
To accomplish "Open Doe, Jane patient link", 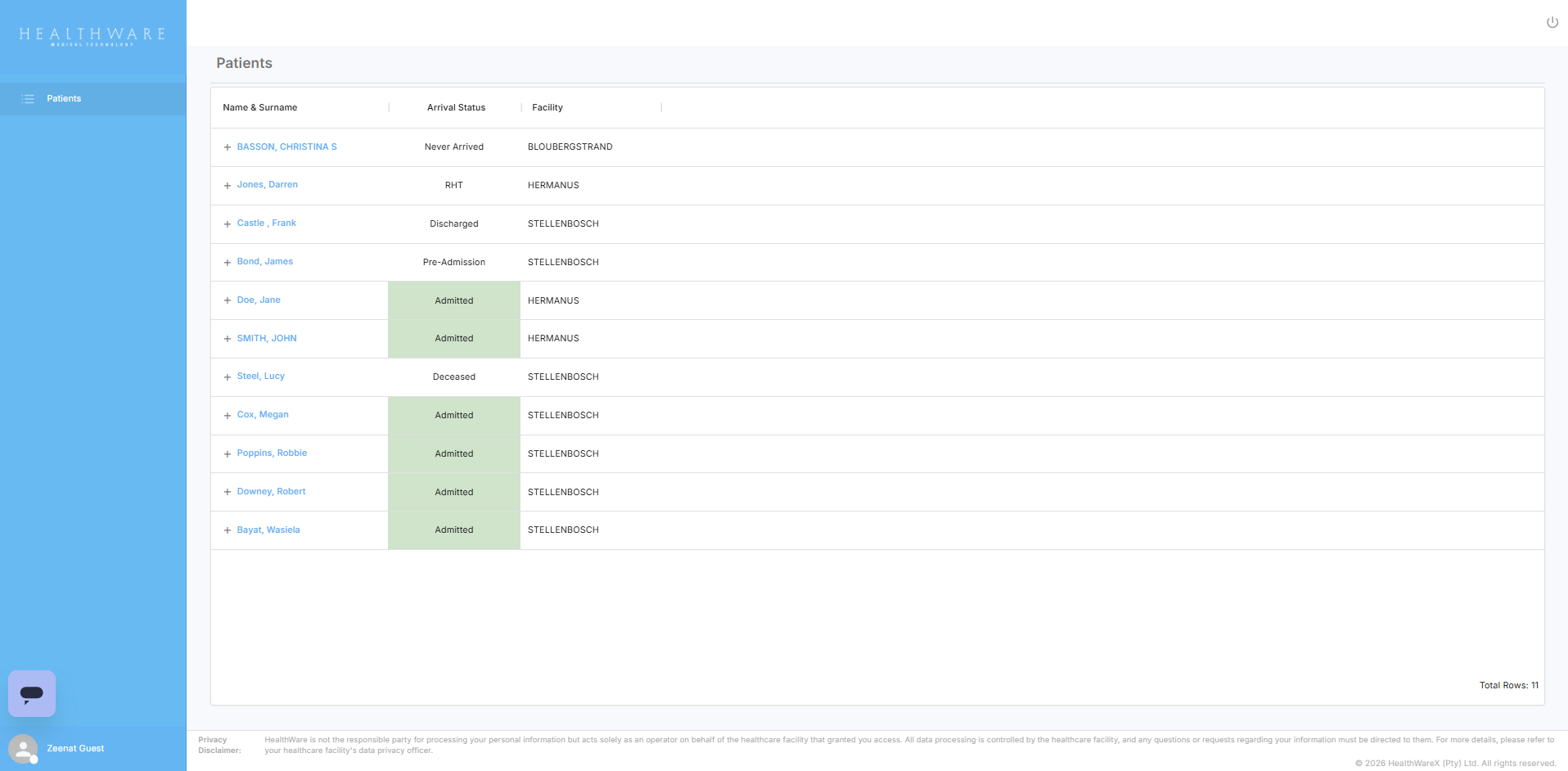I will click(x=259, y=300).
